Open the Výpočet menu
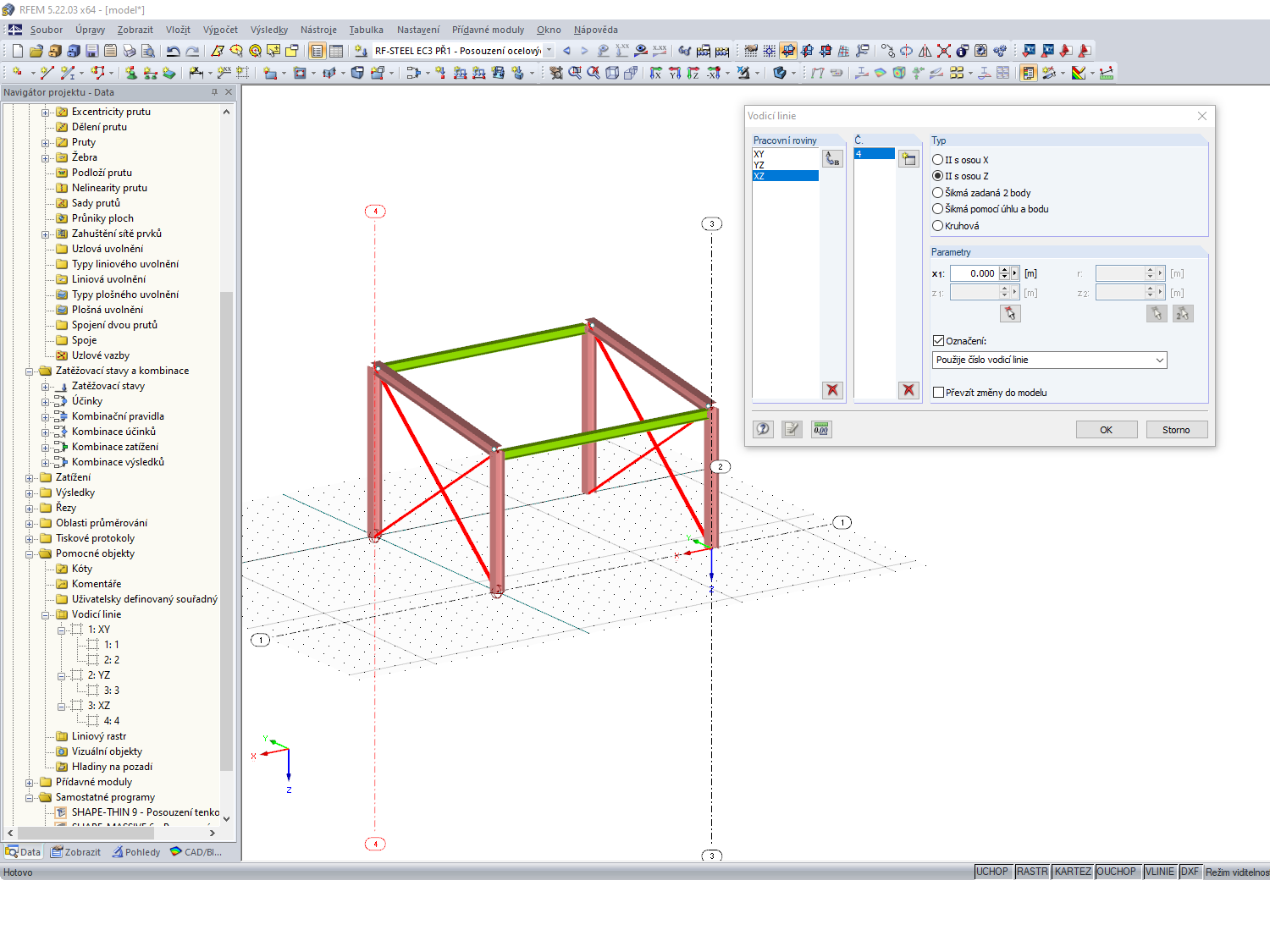The height and width of the screenshot is (952, 1270). pos(220,30)
